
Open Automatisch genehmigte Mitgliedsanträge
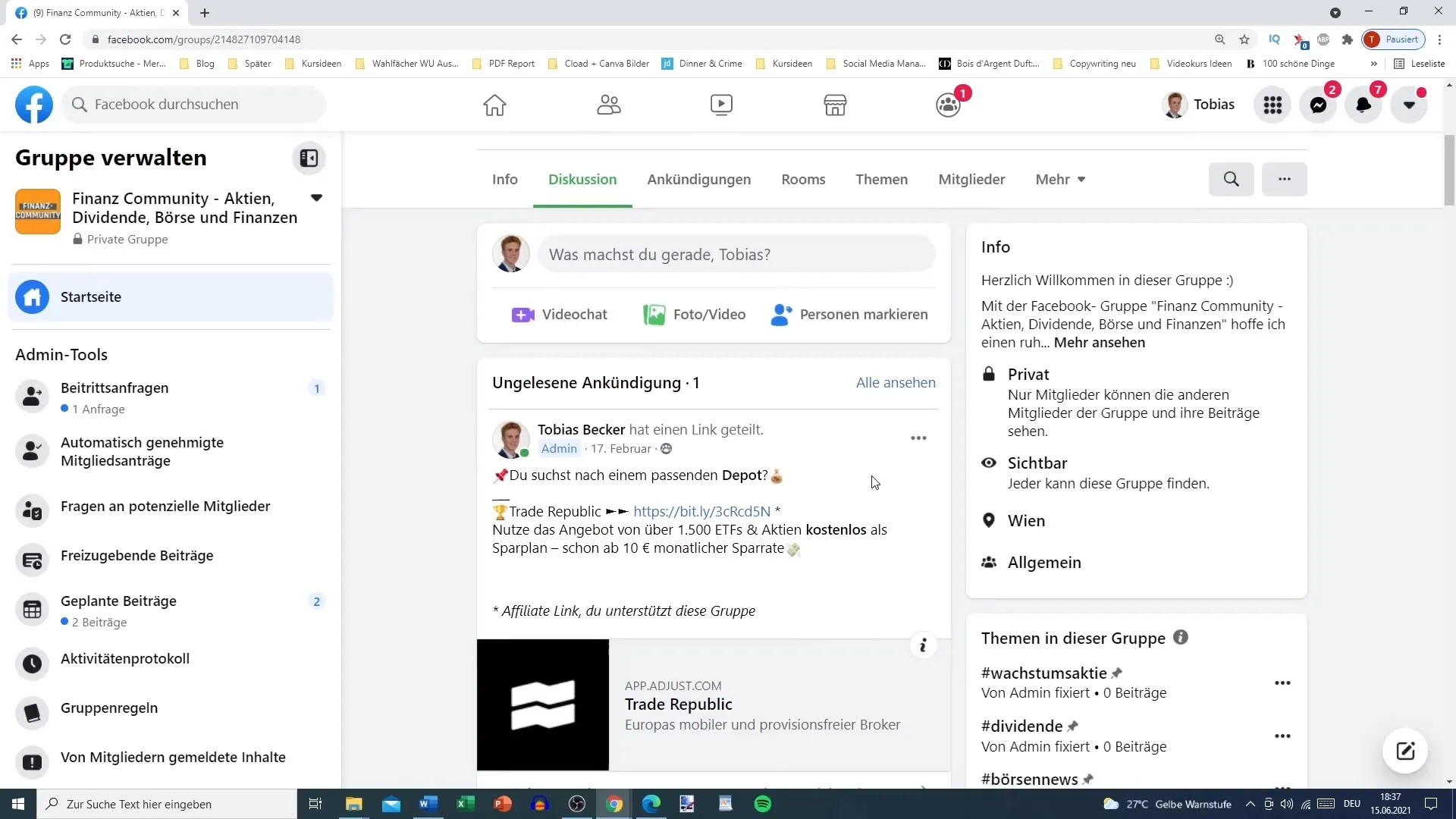tap(171, 451)
